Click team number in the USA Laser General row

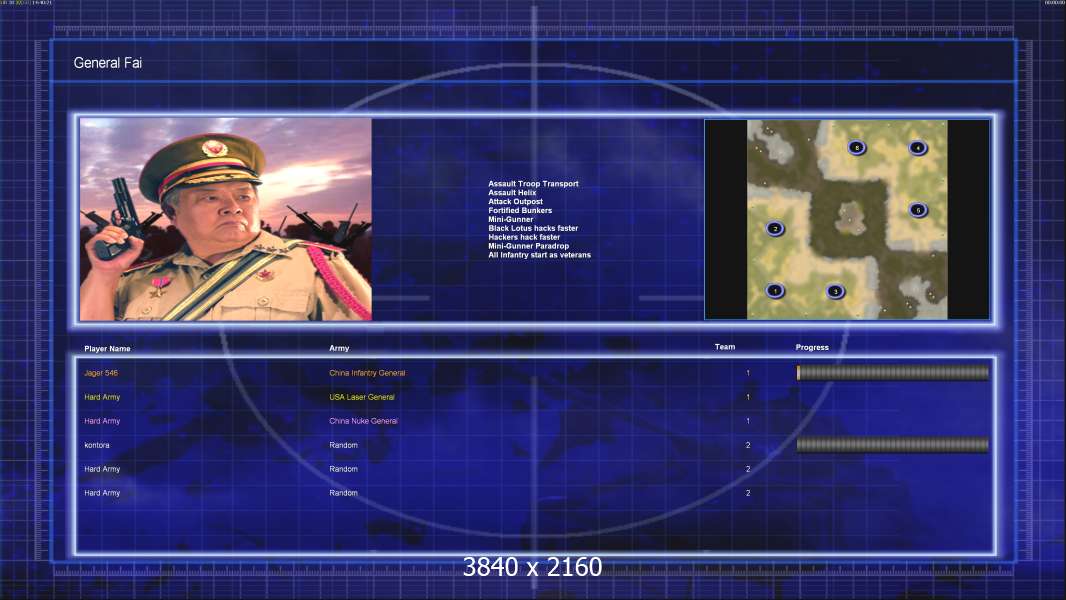pyautogui.click(x=748, y=397)
